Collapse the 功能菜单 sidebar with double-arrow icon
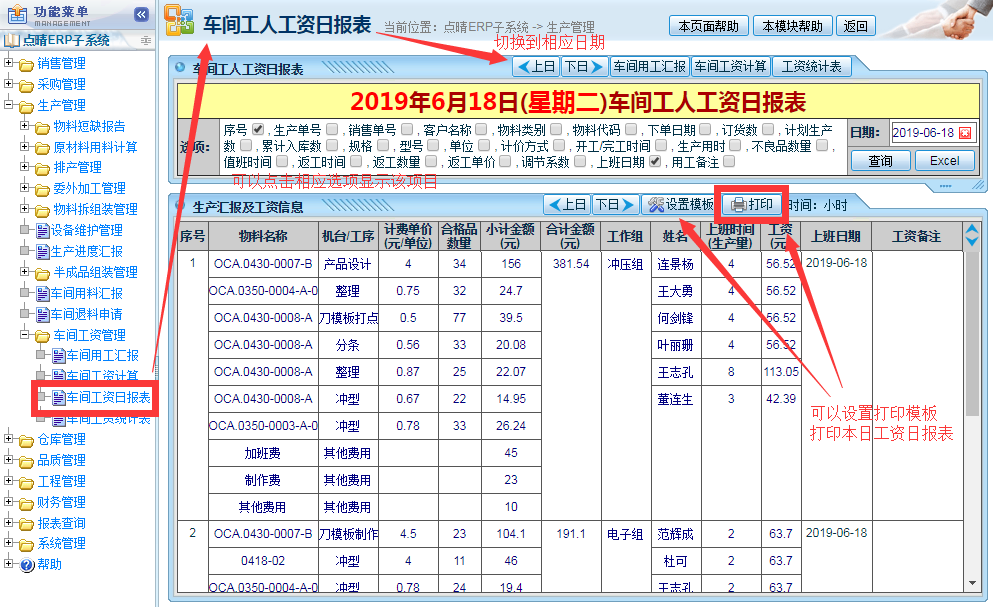 [x=141, y=14]
